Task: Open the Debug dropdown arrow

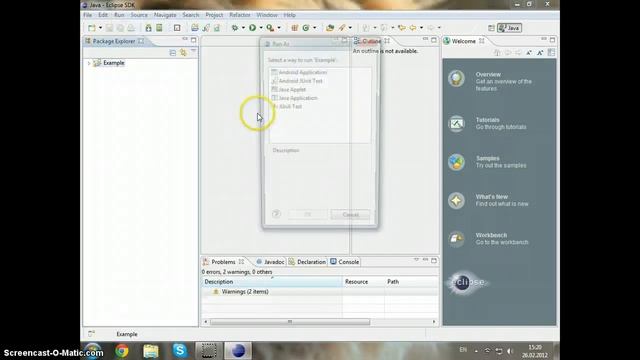Action: [243, 28]
